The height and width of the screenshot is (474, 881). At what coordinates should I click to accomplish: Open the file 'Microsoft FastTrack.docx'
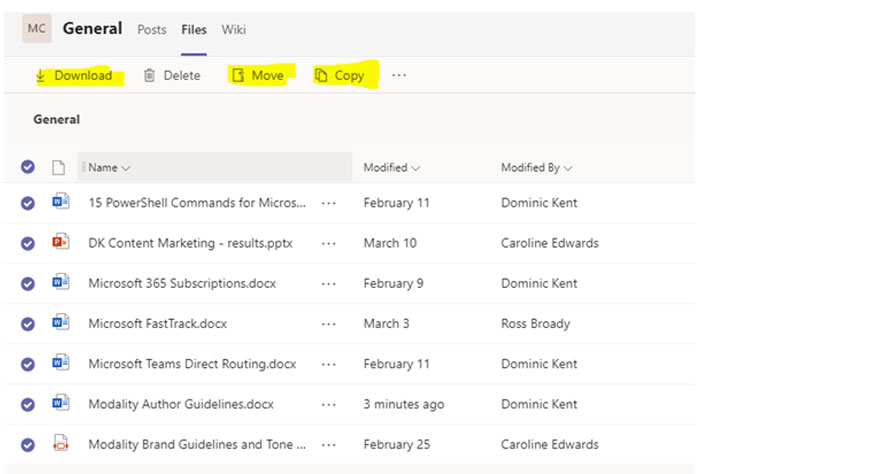tap(157, 324)
